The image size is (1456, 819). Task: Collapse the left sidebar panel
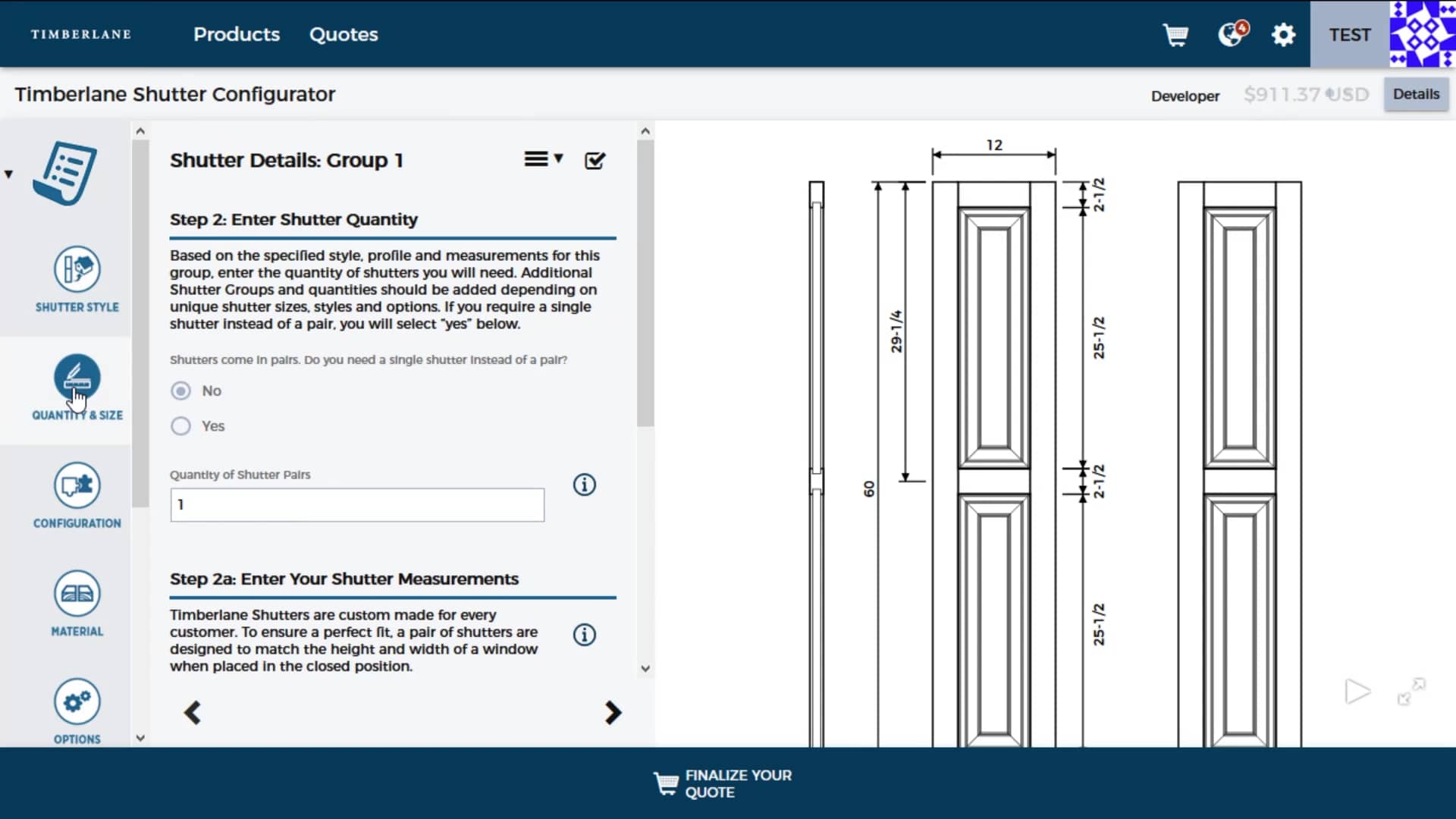[x=9, y=174]
